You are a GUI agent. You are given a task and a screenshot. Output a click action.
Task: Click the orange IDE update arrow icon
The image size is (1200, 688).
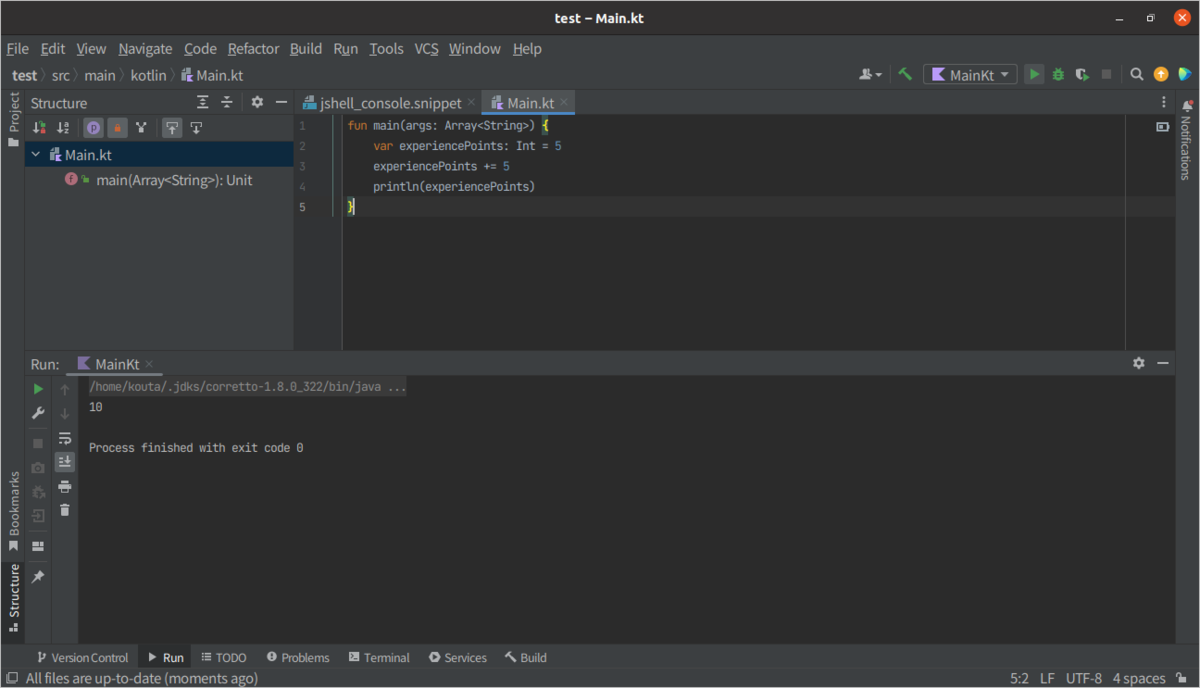click(1161, 74)
